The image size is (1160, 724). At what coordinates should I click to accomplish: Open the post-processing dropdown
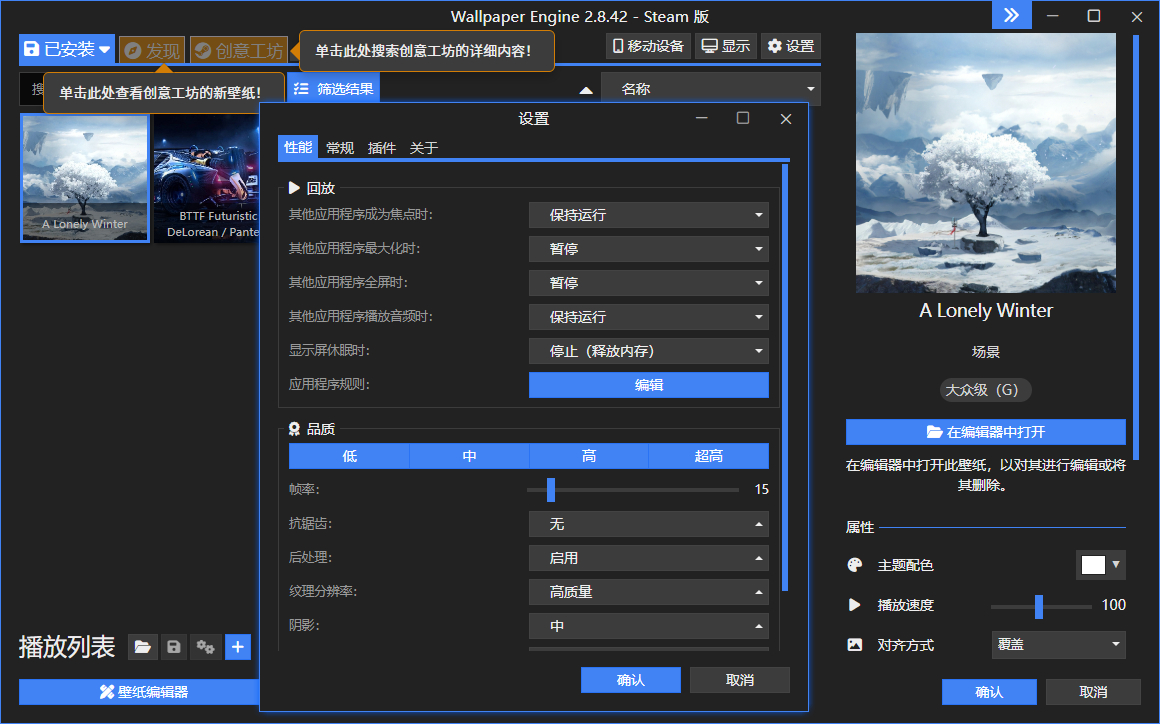coord(649,558)
